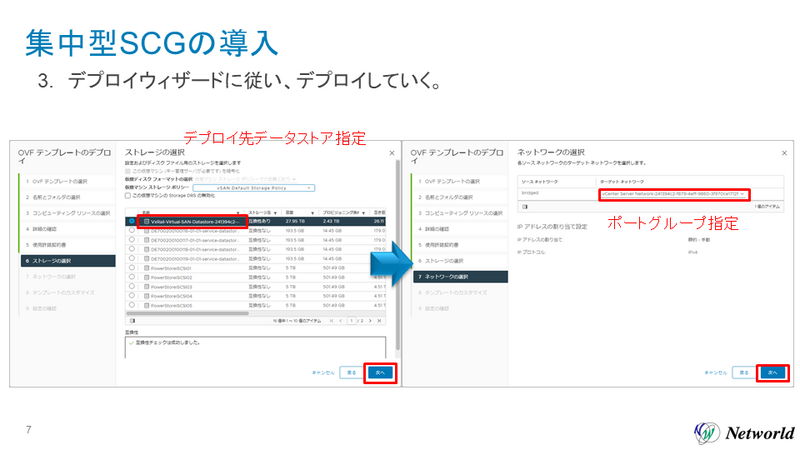Open the vSAN Default Storage Policy dropdown

(x=254, y=188)
